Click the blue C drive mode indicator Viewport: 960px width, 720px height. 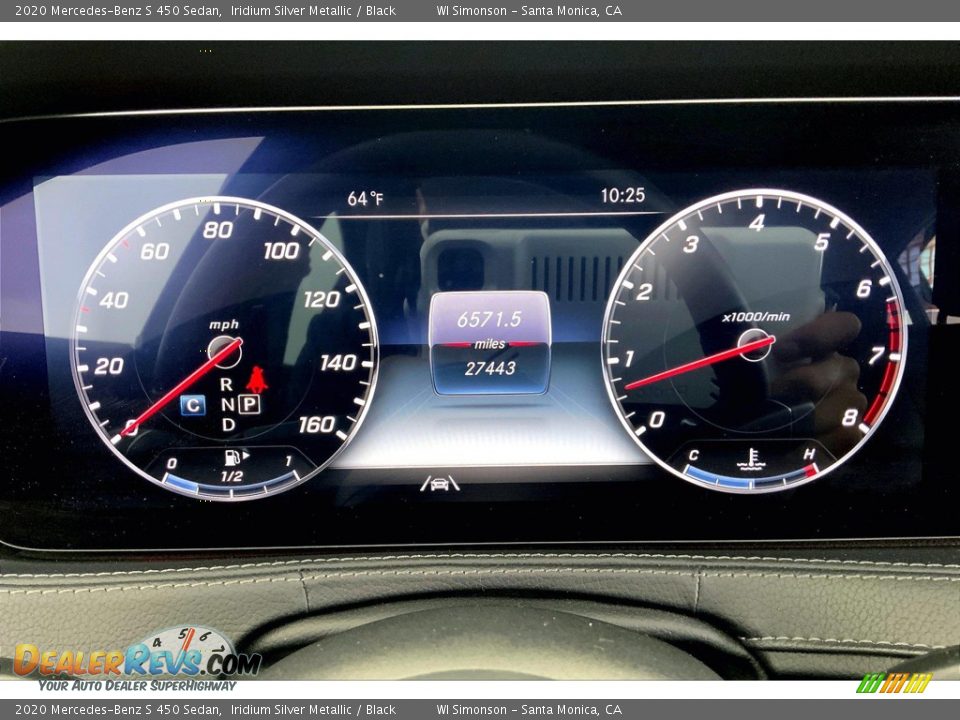click(193, 405)
